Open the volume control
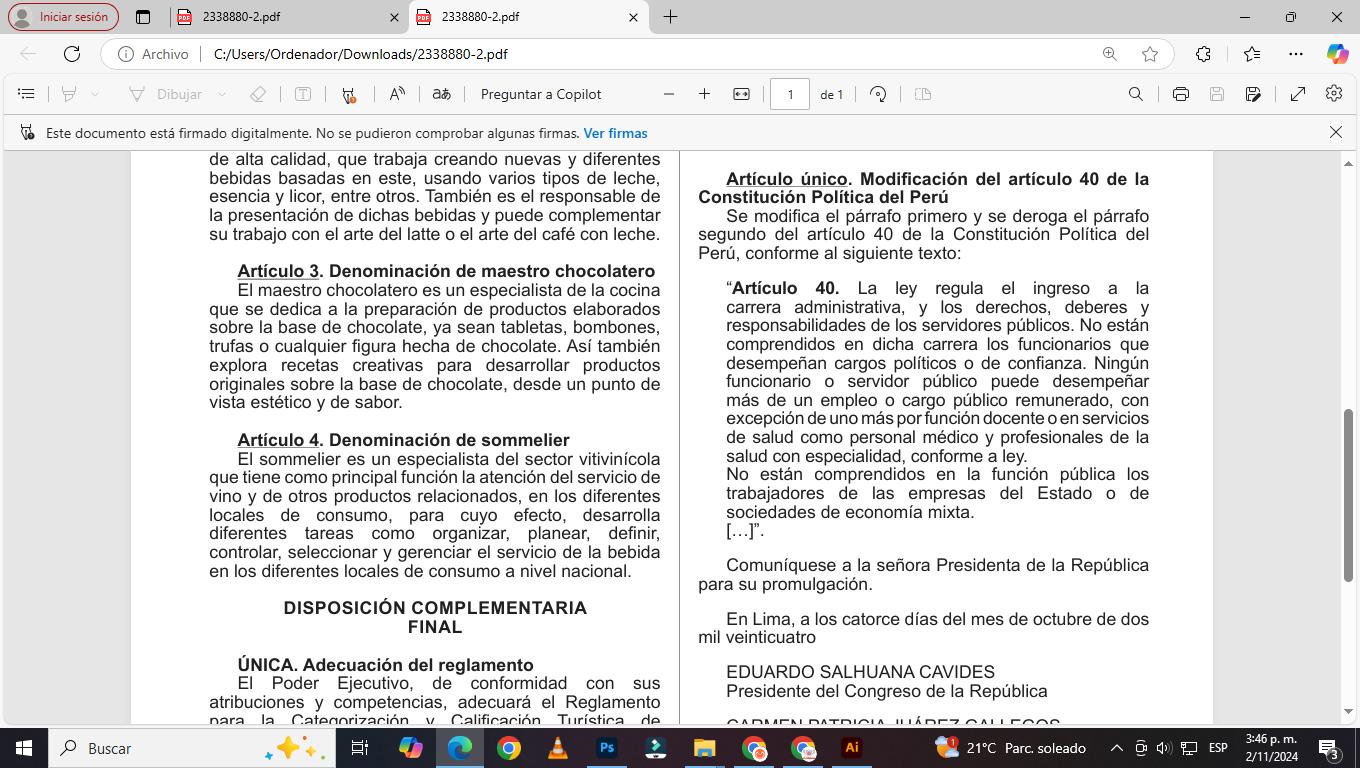The height and width of the screenshot is (768, 1360). pos(1163,748)
